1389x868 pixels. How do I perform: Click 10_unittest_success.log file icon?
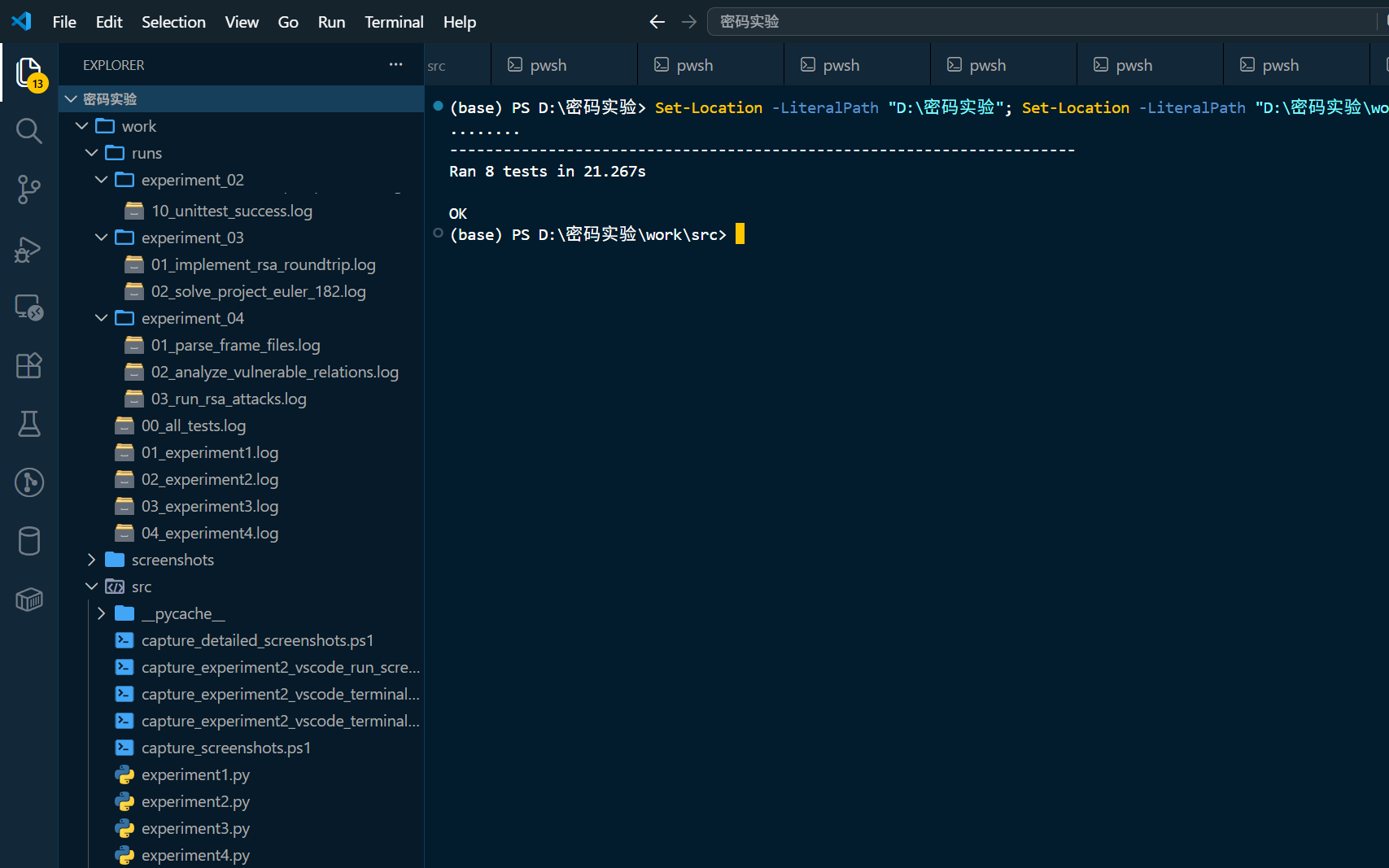tap(134, 211)
